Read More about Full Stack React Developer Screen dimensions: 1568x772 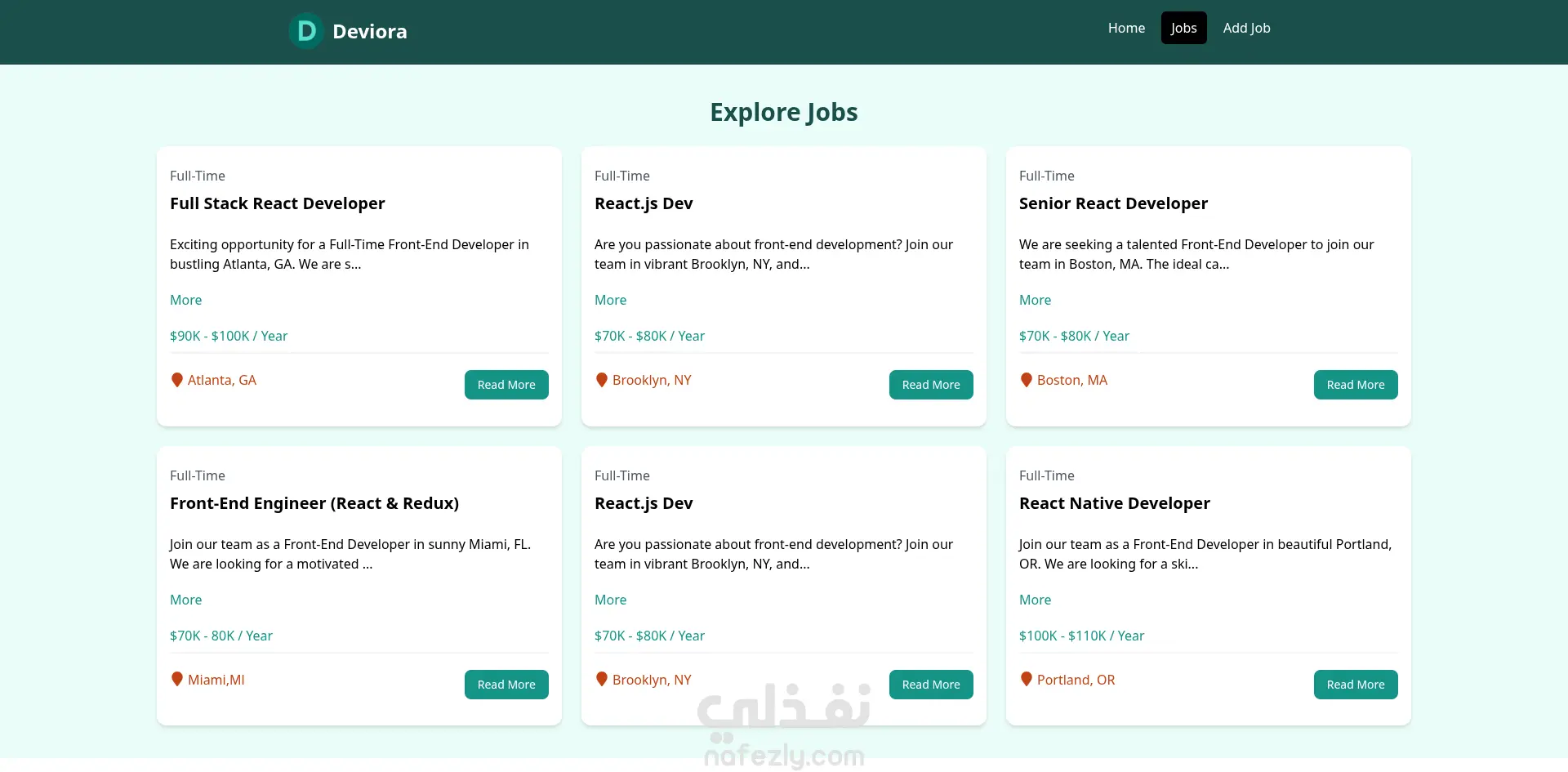click(506, 385)
